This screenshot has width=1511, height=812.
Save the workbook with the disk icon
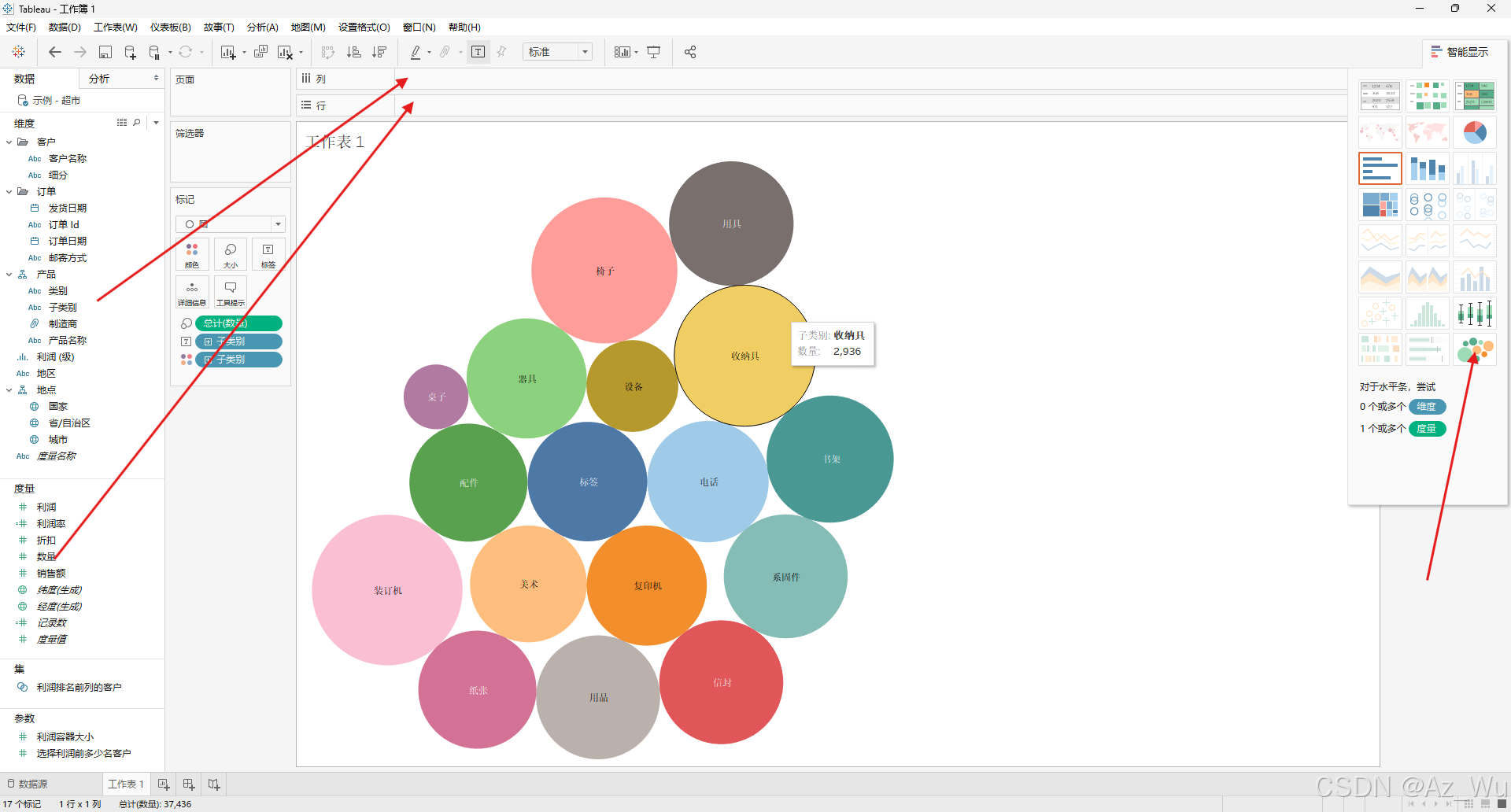point(105,52)
